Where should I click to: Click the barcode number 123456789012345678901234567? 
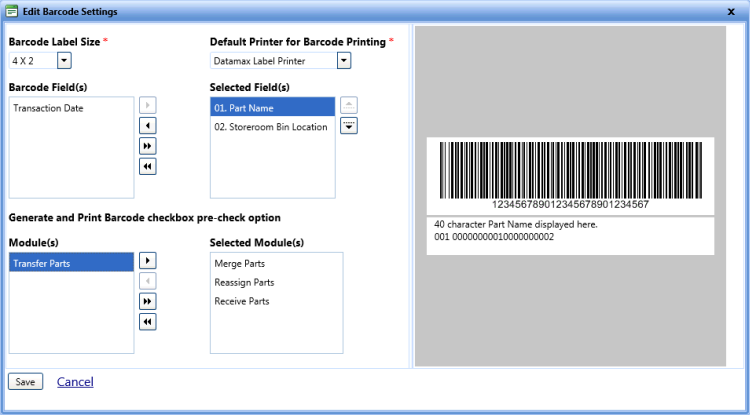[x=571, y=205]
